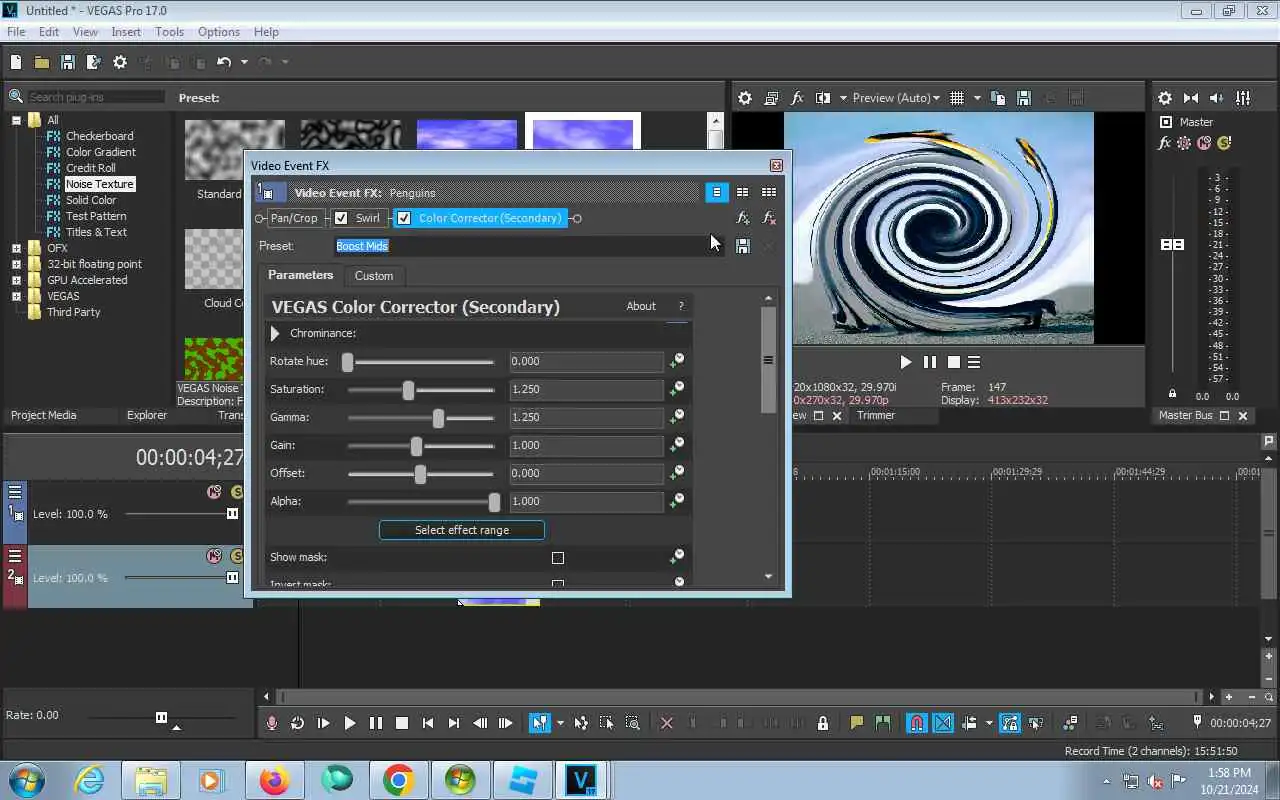Click the Master FX icon
The image size is (1280, 800).
(x=1165, y=143)
